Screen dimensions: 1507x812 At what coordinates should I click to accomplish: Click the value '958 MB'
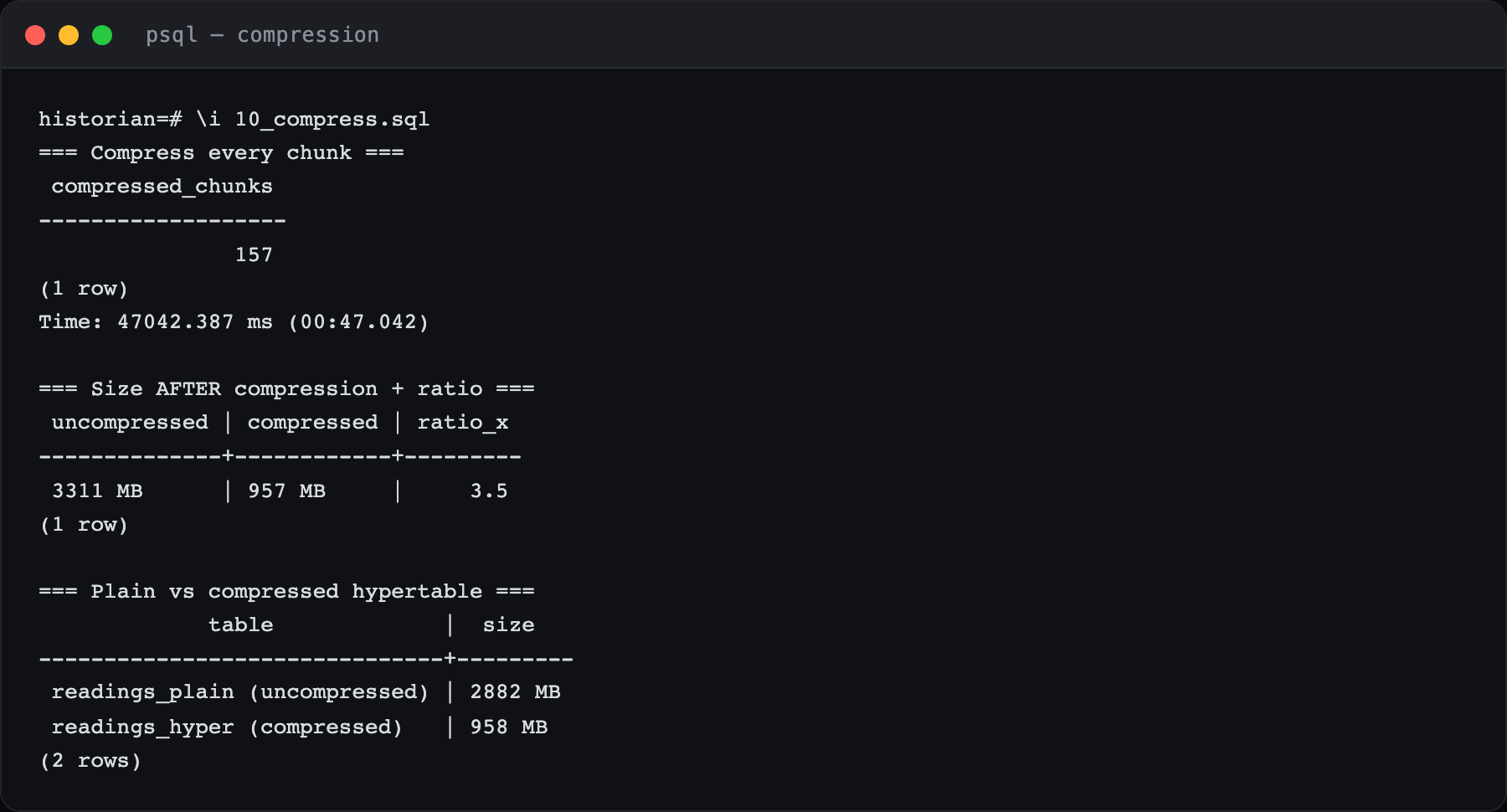coord(508,727)
